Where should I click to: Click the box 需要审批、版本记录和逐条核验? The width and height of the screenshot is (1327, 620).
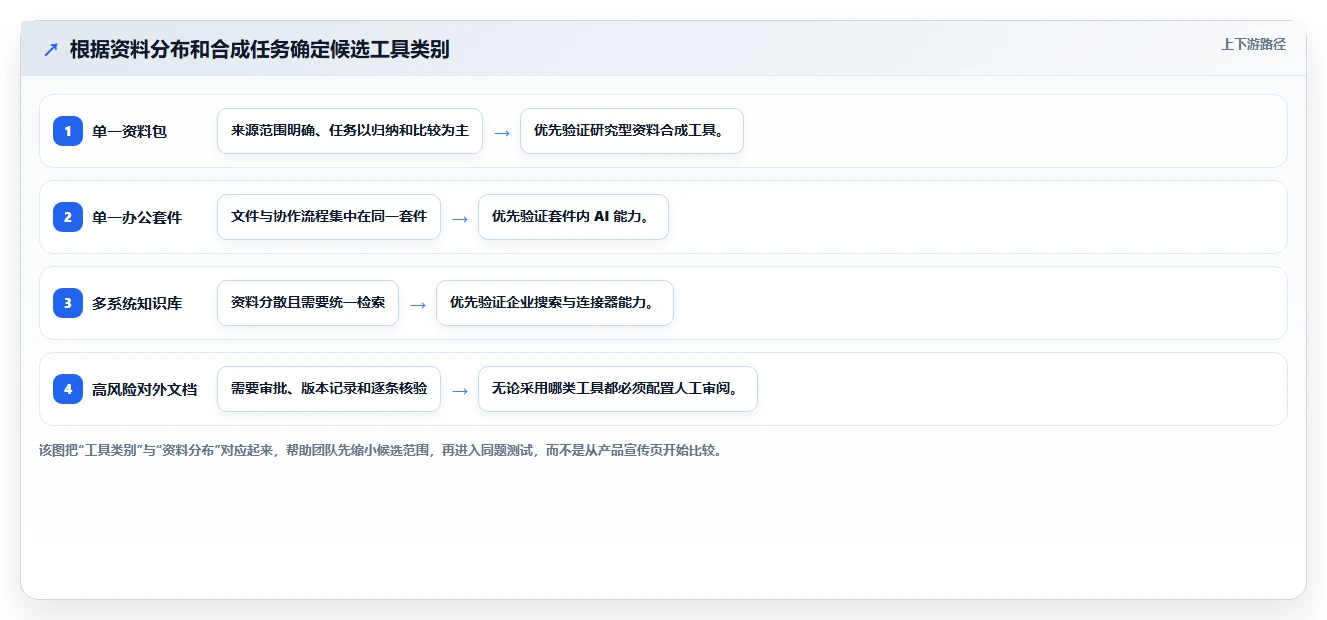[329, 389]
